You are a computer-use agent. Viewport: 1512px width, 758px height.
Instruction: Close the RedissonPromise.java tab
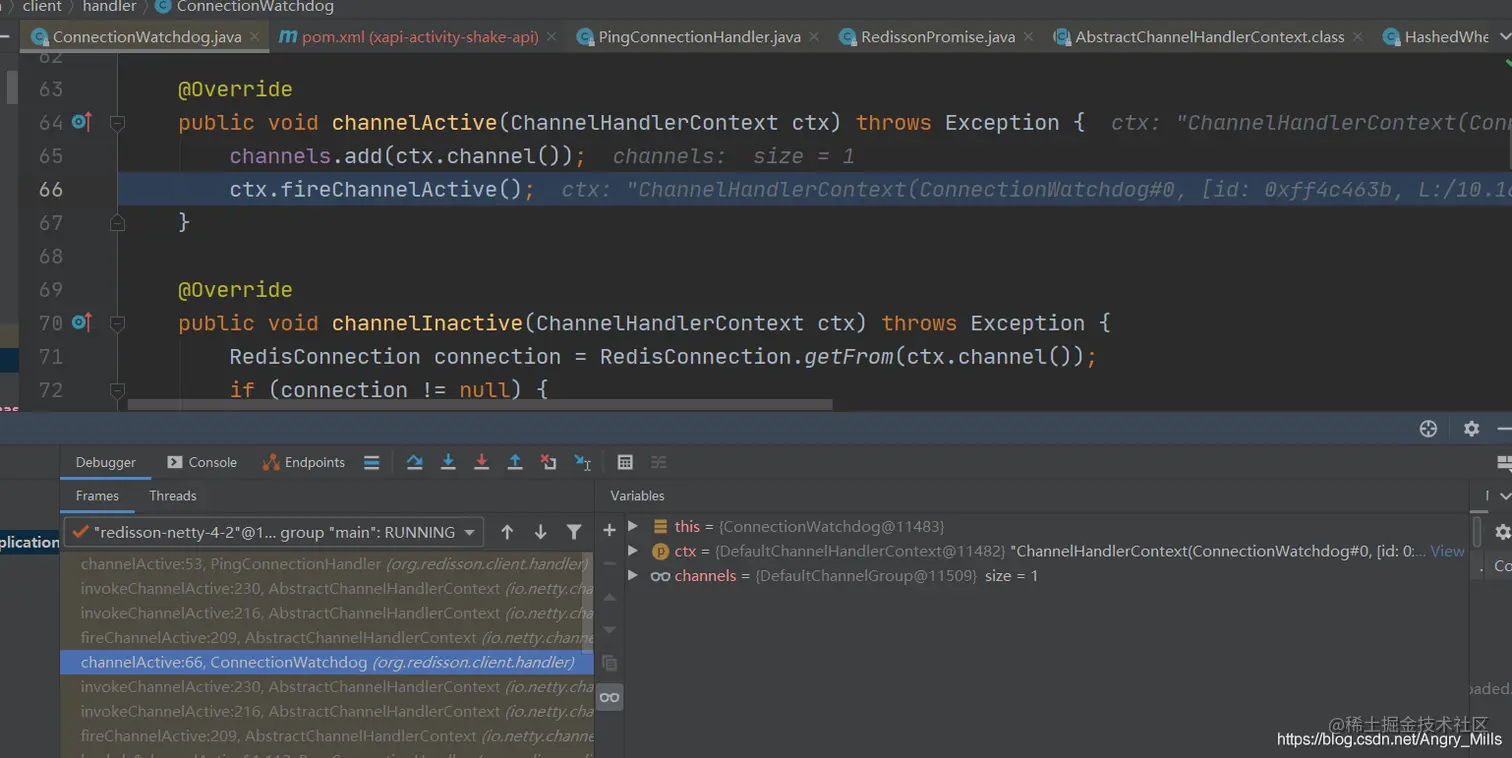1029,36
